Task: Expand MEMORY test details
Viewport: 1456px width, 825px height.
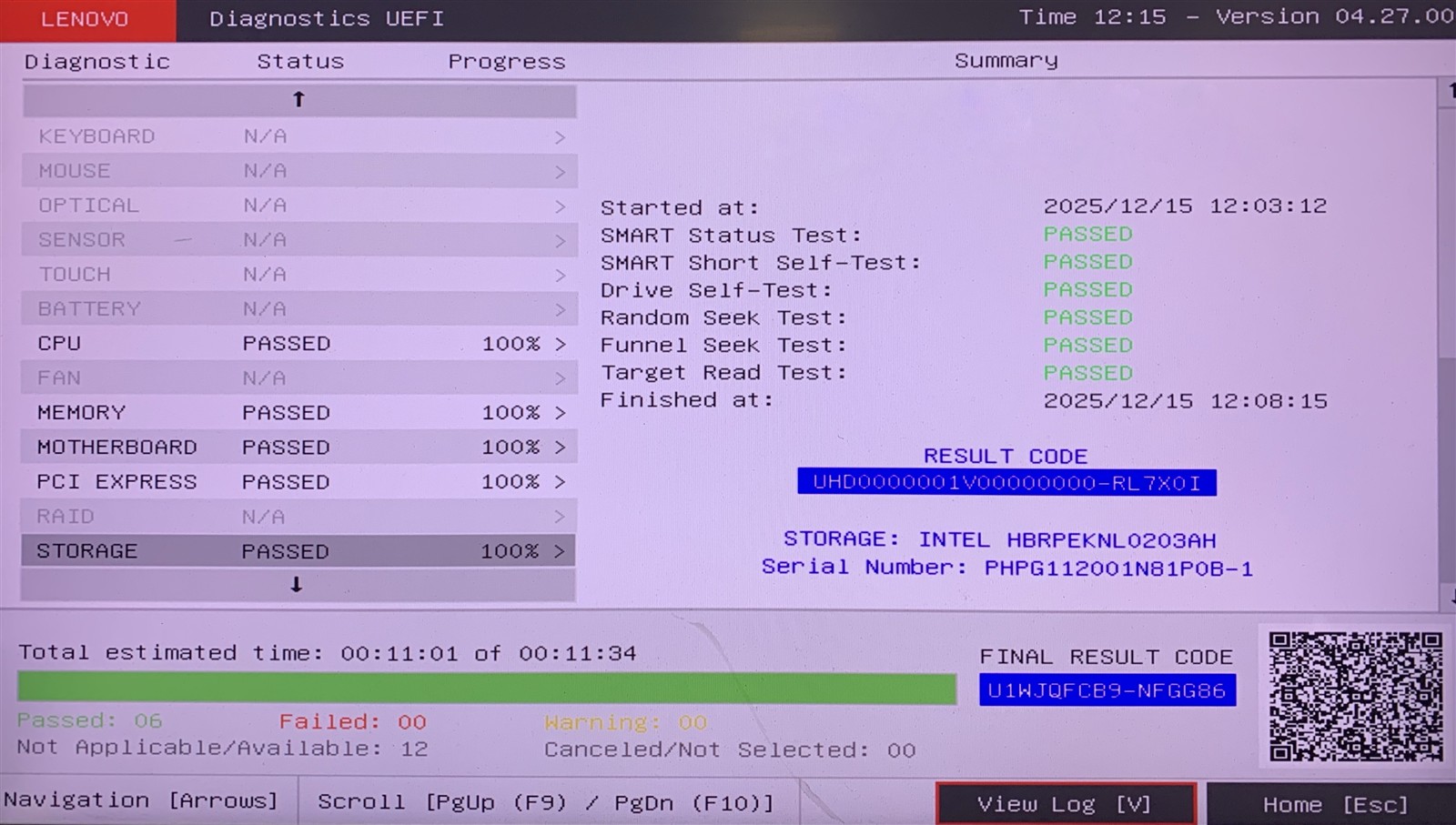Action: tap(561, 412)
